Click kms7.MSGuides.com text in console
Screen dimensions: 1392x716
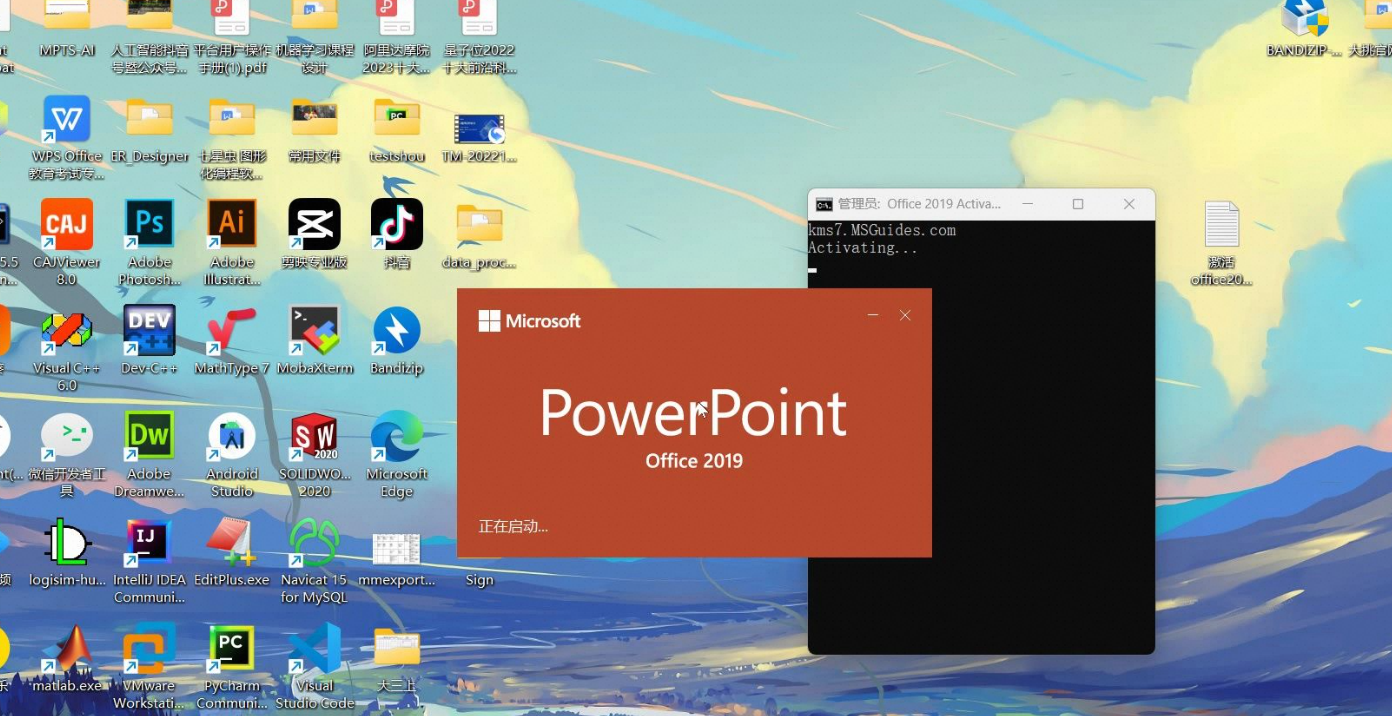pos(882,230)
